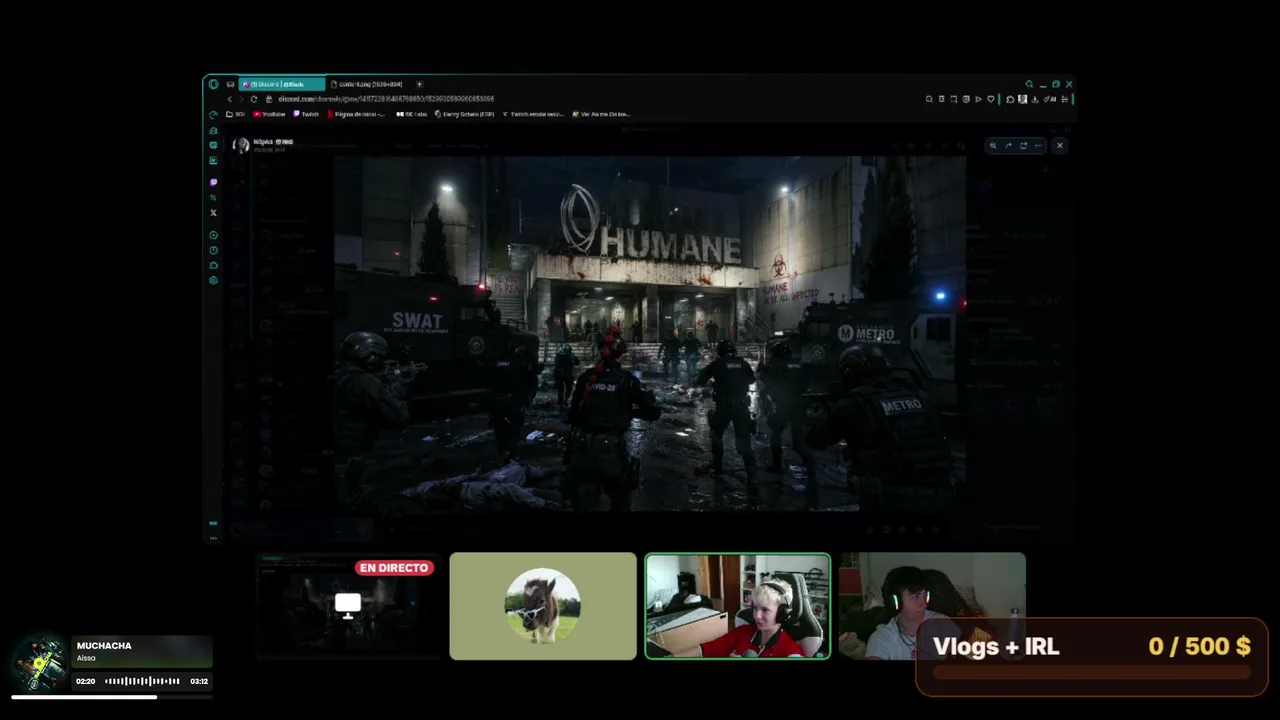Viewport: 1280px width, 720px height.
Task: Click the HUMANE building image in the viewer
Action: 650,334
